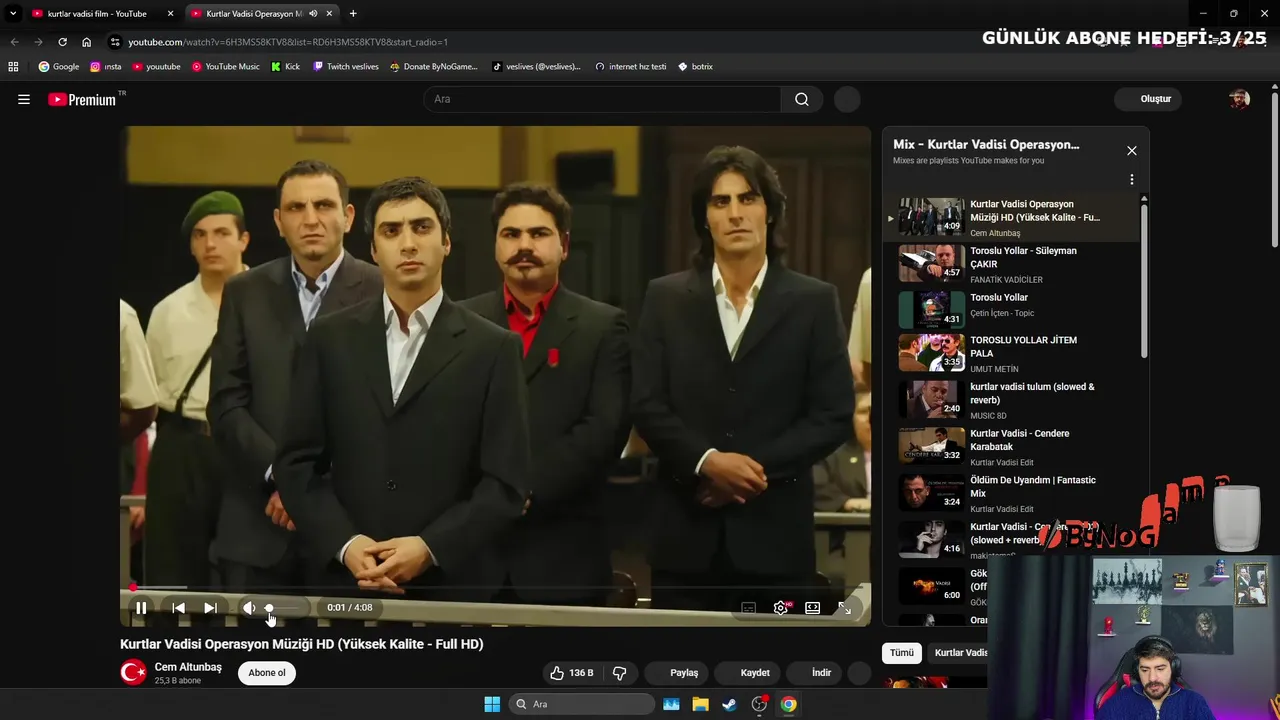Open player settings gear icon

(781, 608)
